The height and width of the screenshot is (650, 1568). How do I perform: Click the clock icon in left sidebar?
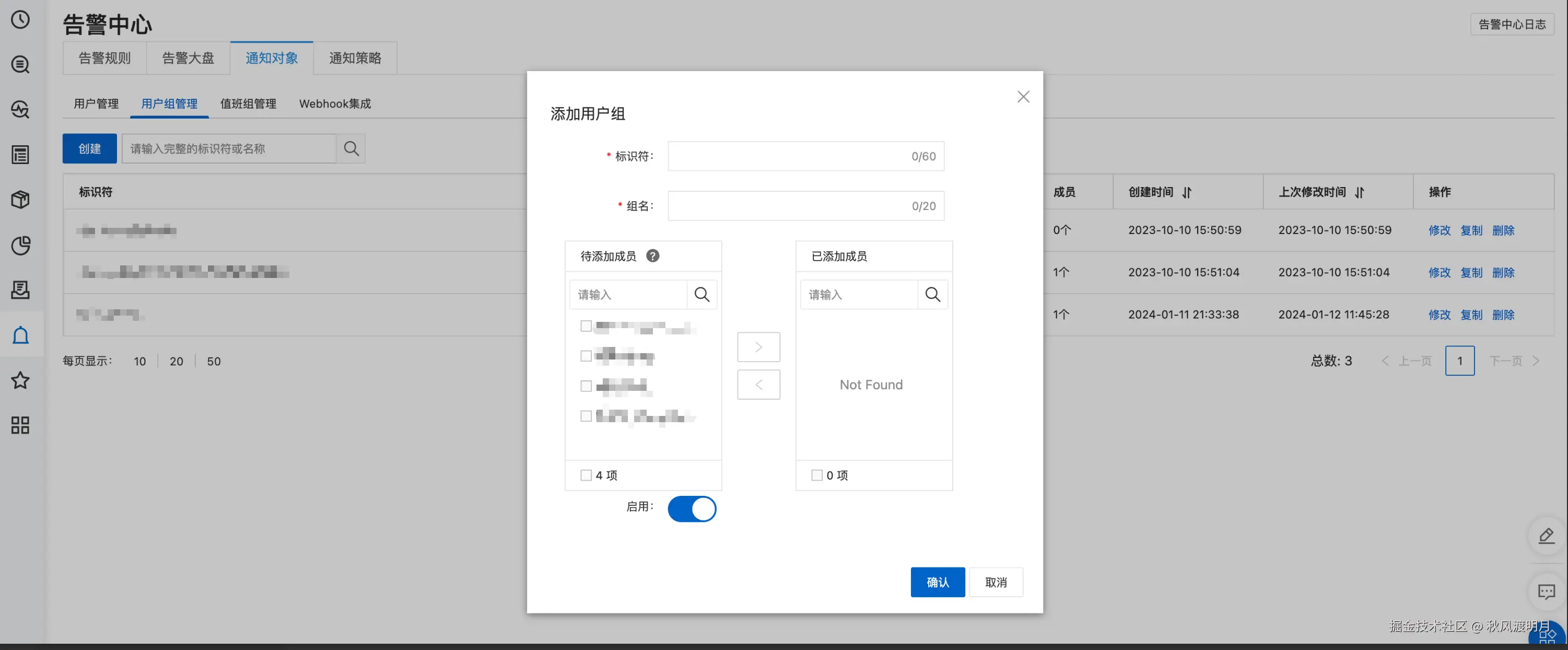click(x=21, y=19)
